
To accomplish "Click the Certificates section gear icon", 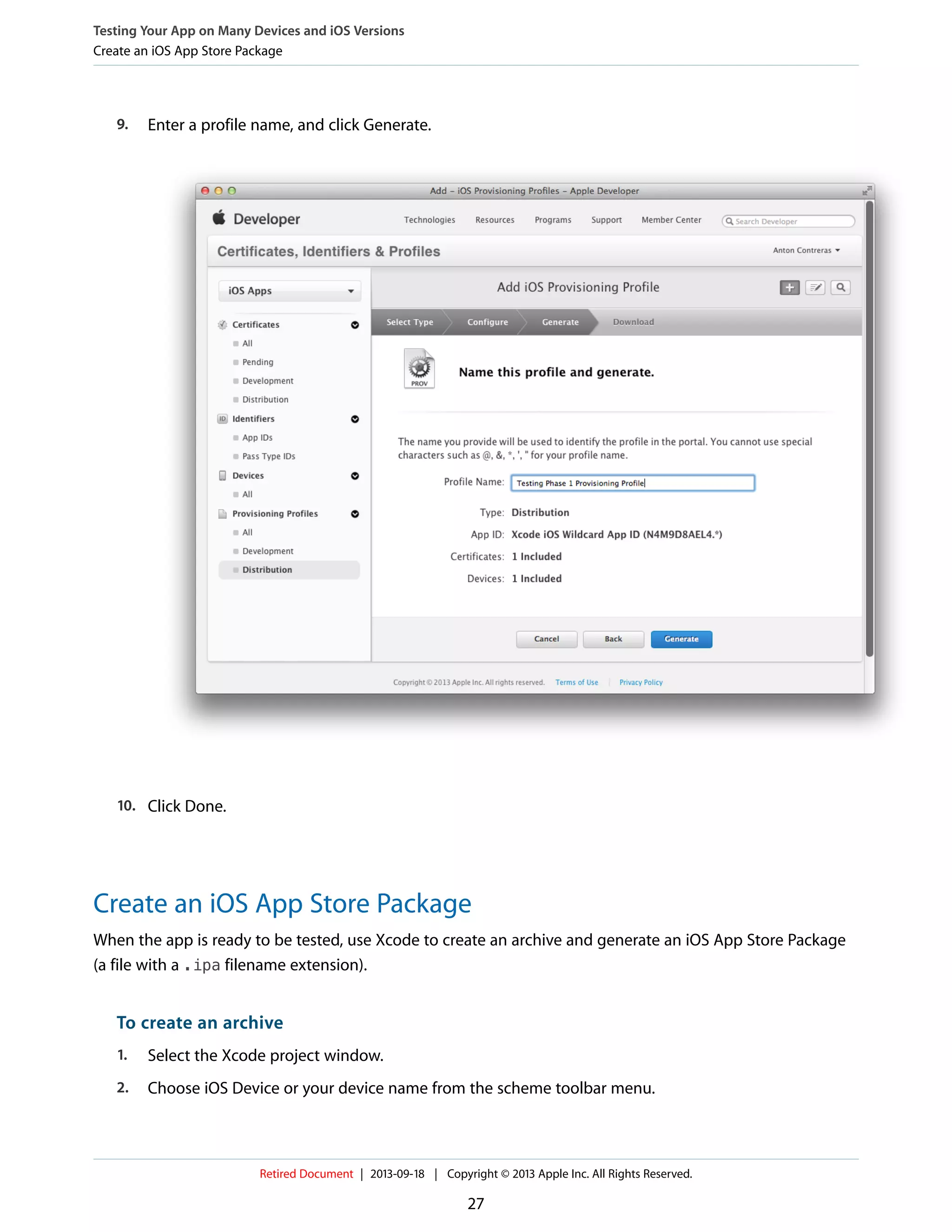I will [223, 325].
